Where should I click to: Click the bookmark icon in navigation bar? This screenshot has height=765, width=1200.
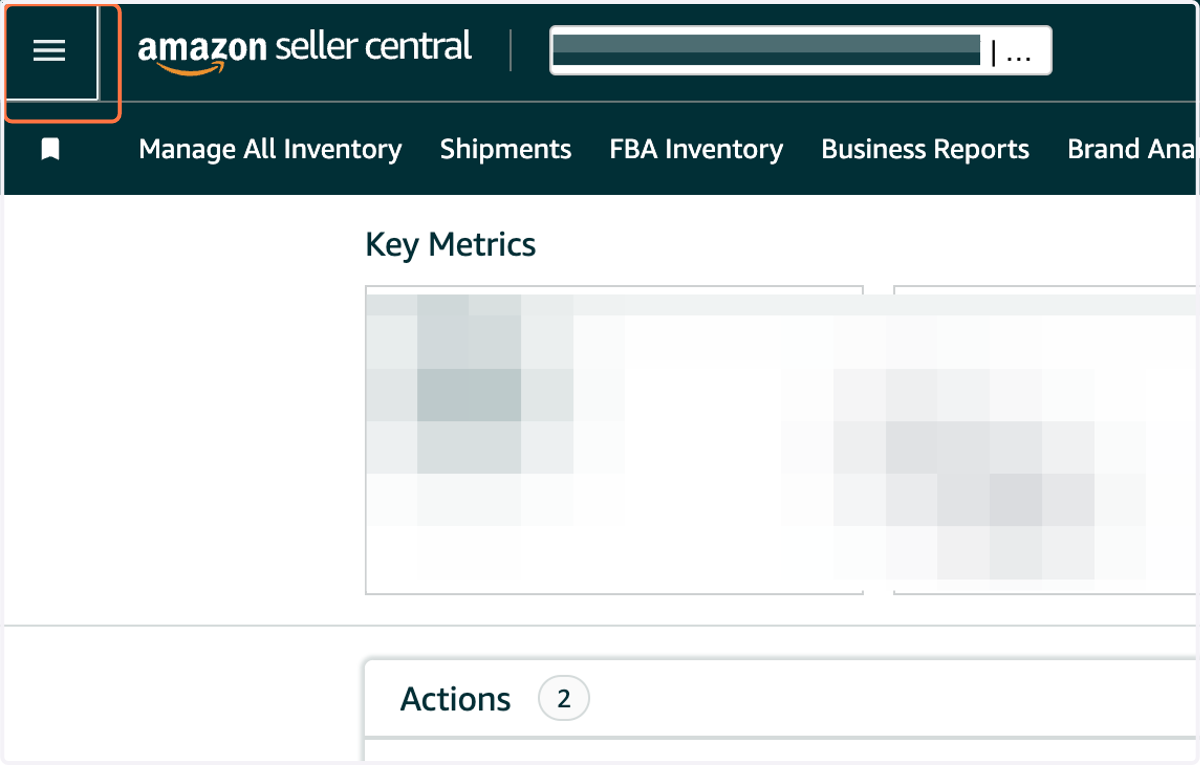click(x=50, y=150)
